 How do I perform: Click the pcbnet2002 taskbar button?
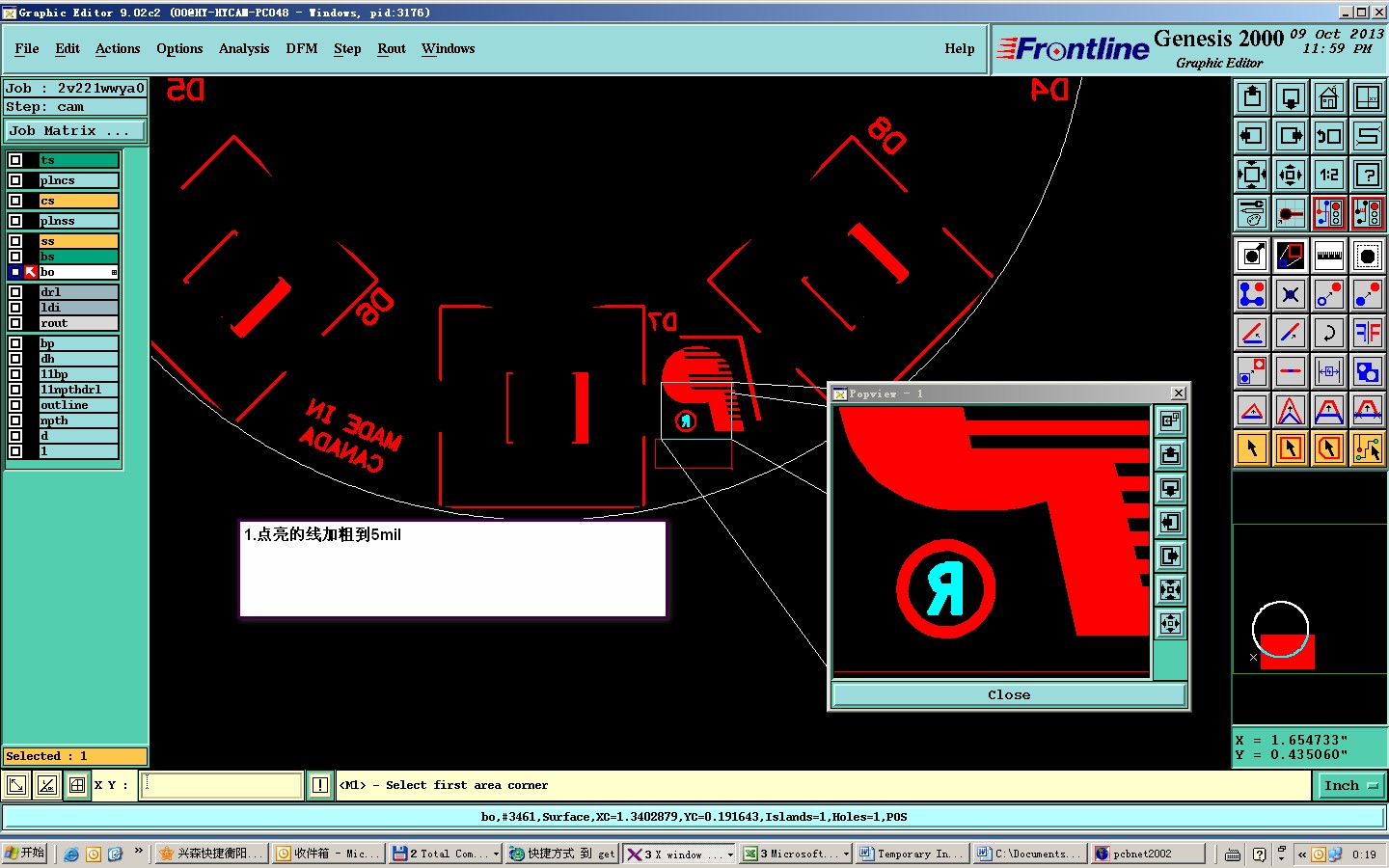(x=1149, y=854)
